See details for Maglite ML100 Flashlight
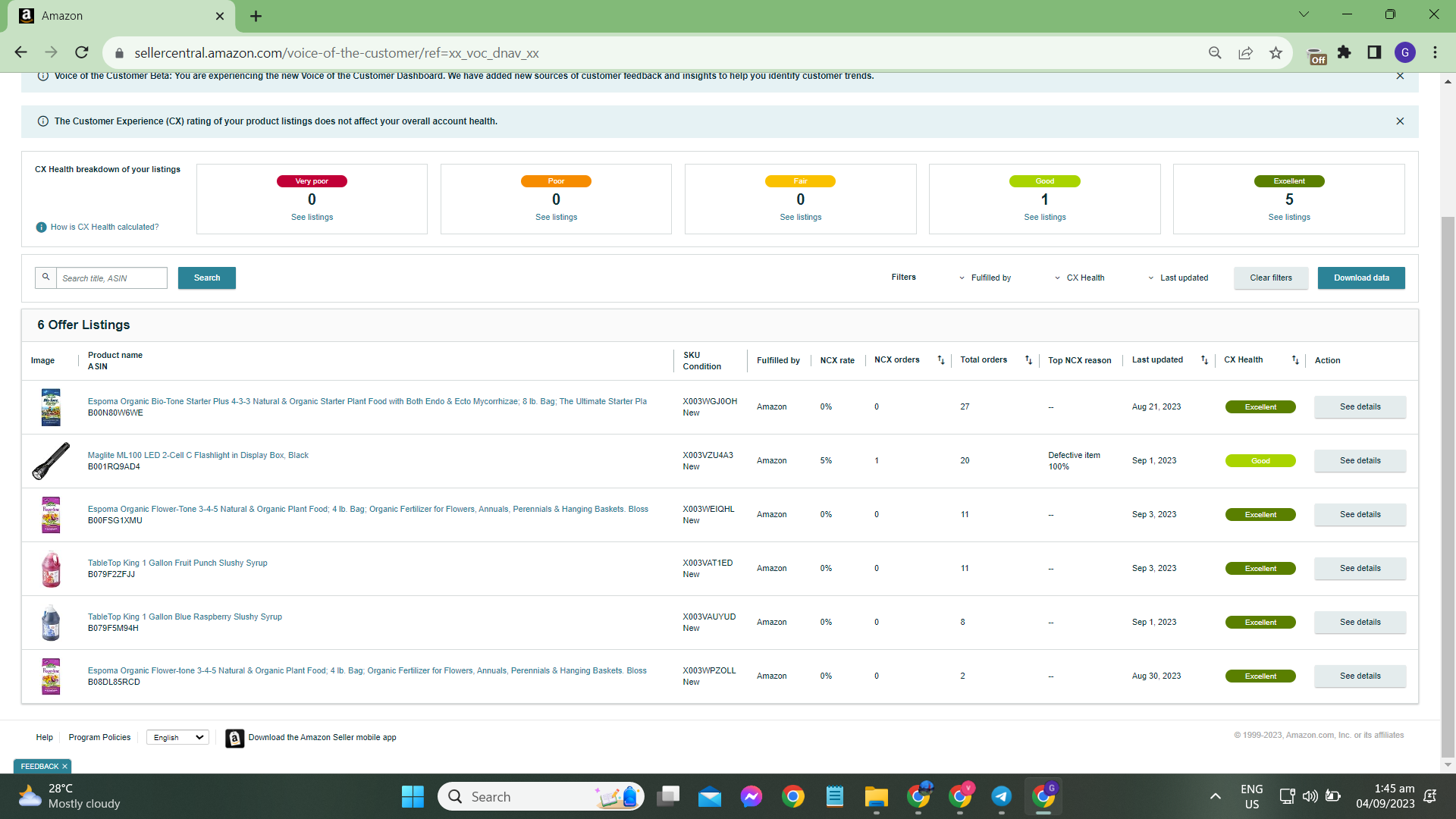1456x819 pixels. coord(1360,461)
